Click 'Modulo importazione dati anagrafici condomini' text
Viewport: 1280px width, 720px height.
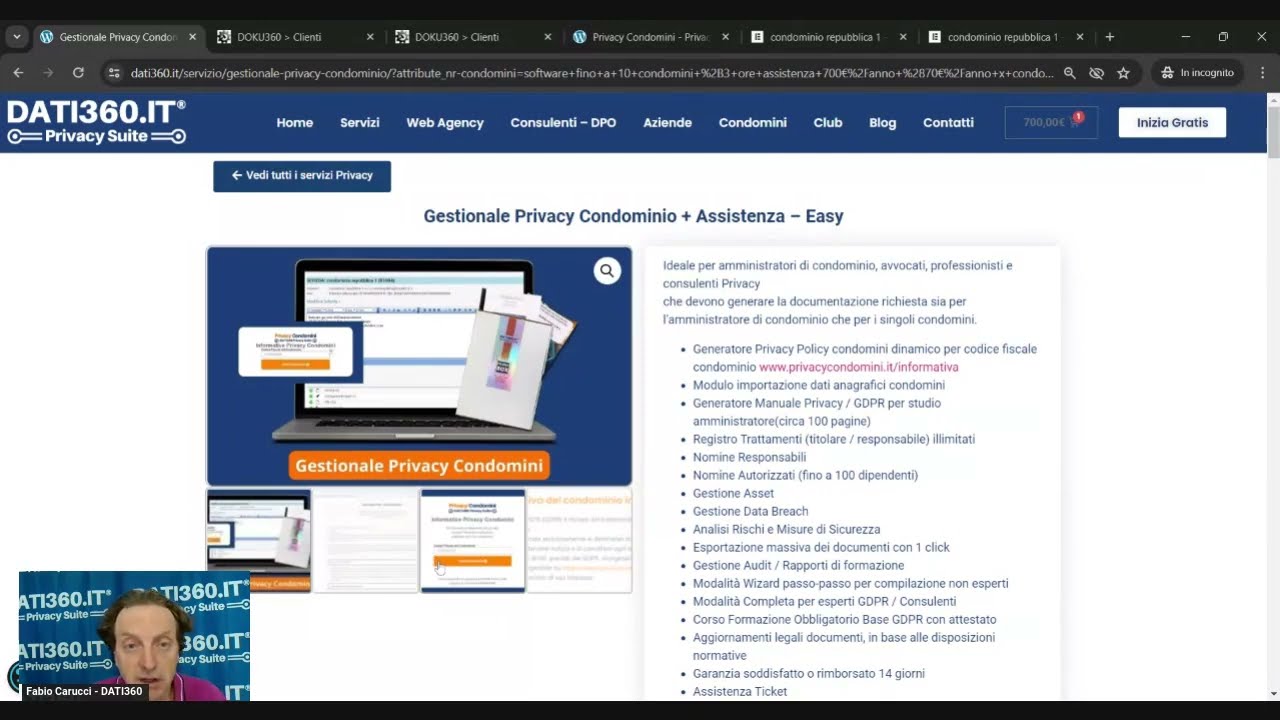click(x=819, y=385)
